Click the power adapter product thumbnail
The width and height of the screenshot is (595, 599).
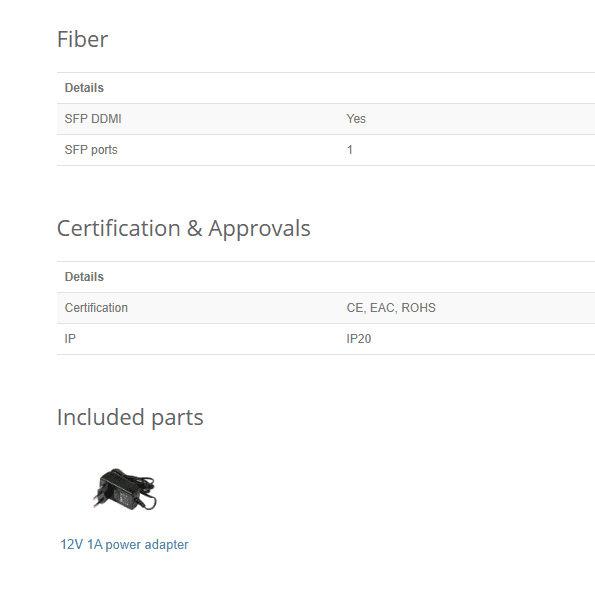(x=124, y=489)
